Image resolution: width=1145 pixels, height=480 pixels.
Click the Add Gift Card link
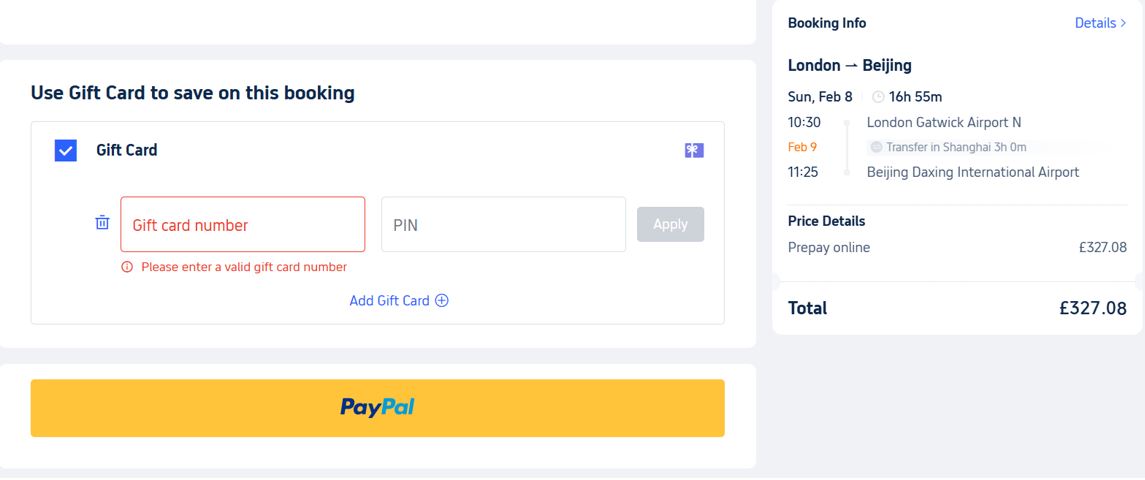click(x=389, y=300)
